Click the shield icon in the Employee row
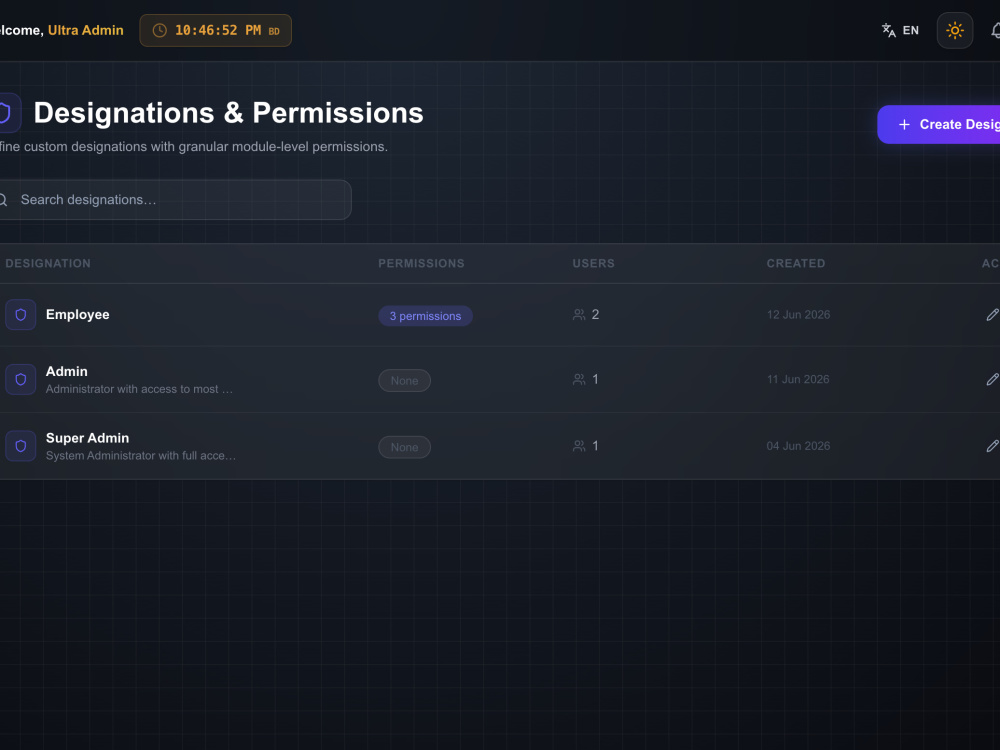The height and width of the screenshot is (750, 1000). 20,314
